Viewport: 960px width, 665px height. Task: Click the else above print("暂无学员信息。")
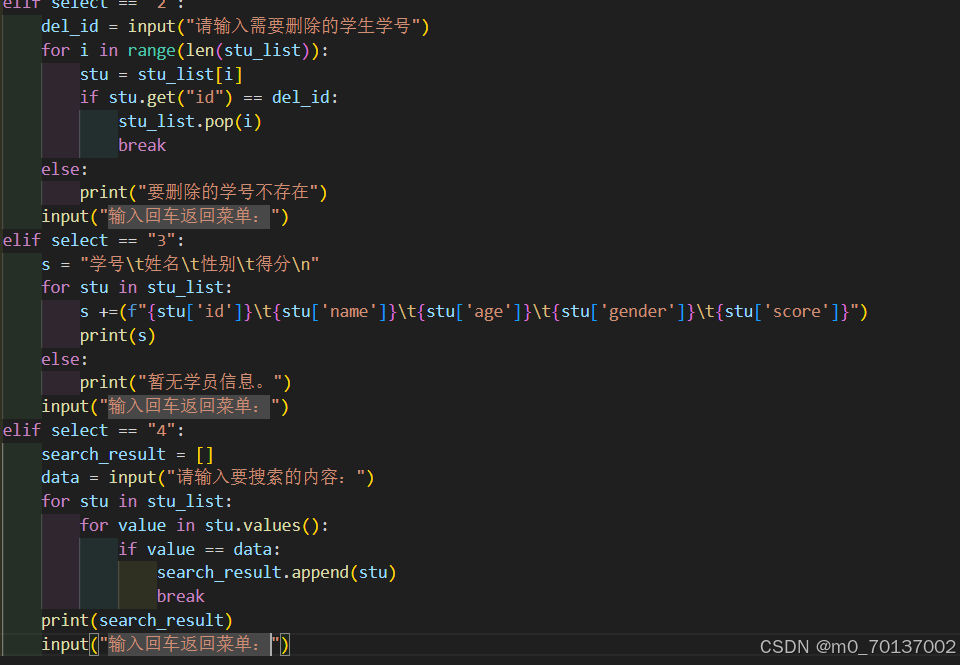click(x=61, y=359)
